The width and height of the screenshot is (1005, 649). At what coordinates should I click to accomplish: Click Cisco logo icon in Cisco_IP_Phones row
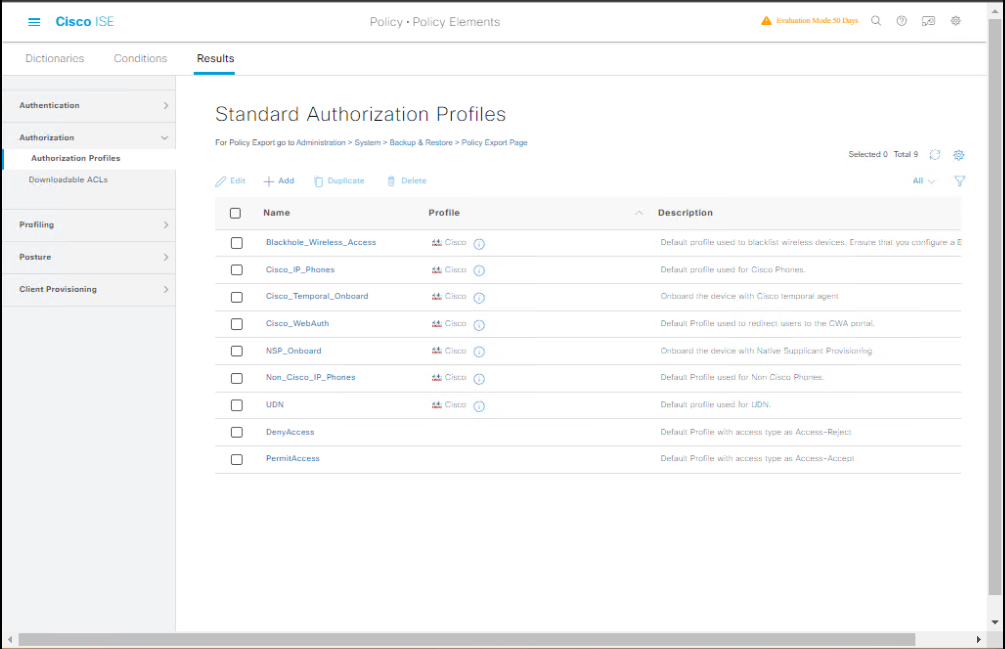(x=436, y=270)
